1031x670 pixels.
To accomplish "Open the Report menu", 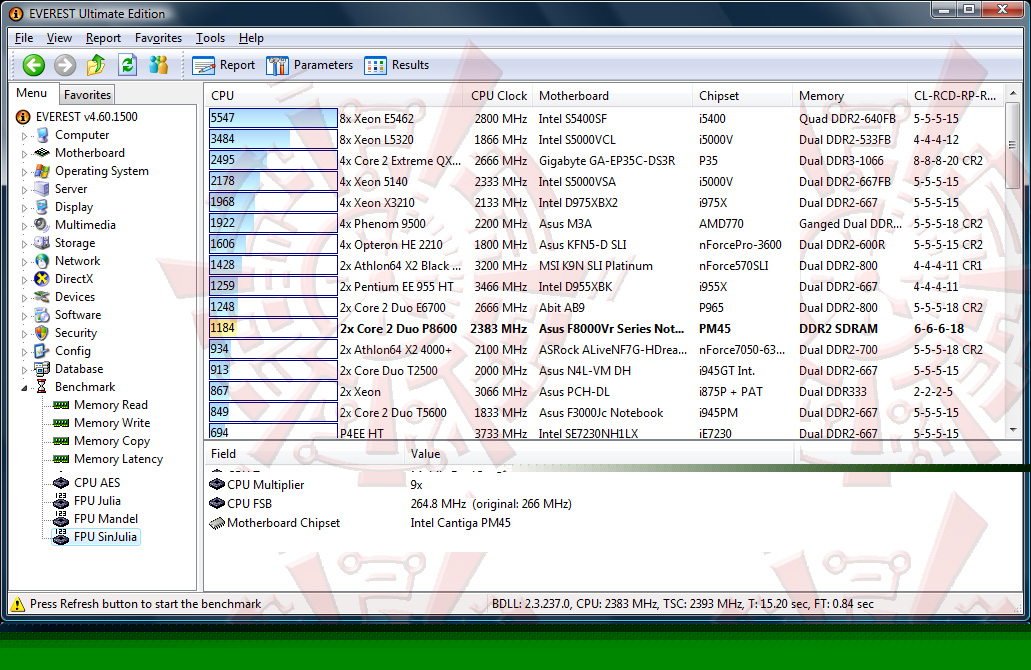I will click(x=103, y=38).
